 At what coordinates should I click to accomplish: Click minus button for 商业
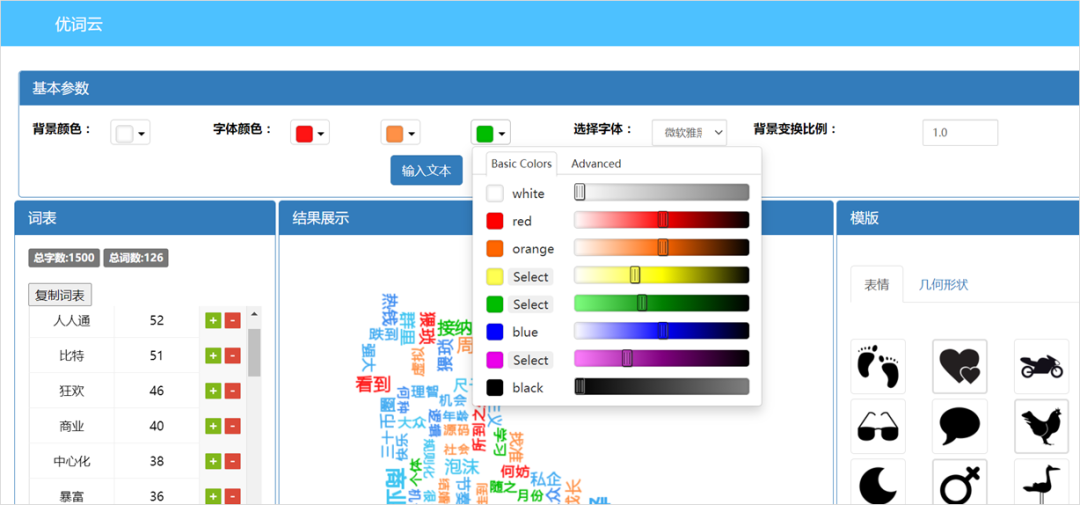coord(233,426)
